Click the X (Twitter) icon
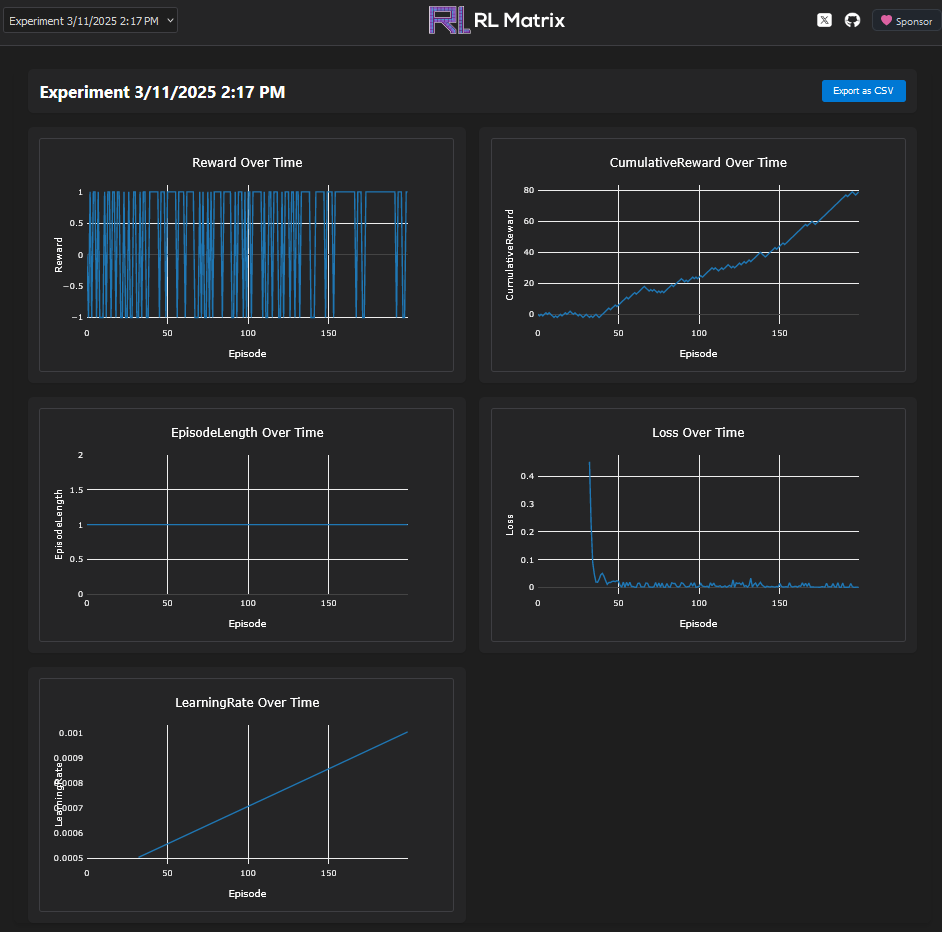The image size is (942, 932). [824, 19]
